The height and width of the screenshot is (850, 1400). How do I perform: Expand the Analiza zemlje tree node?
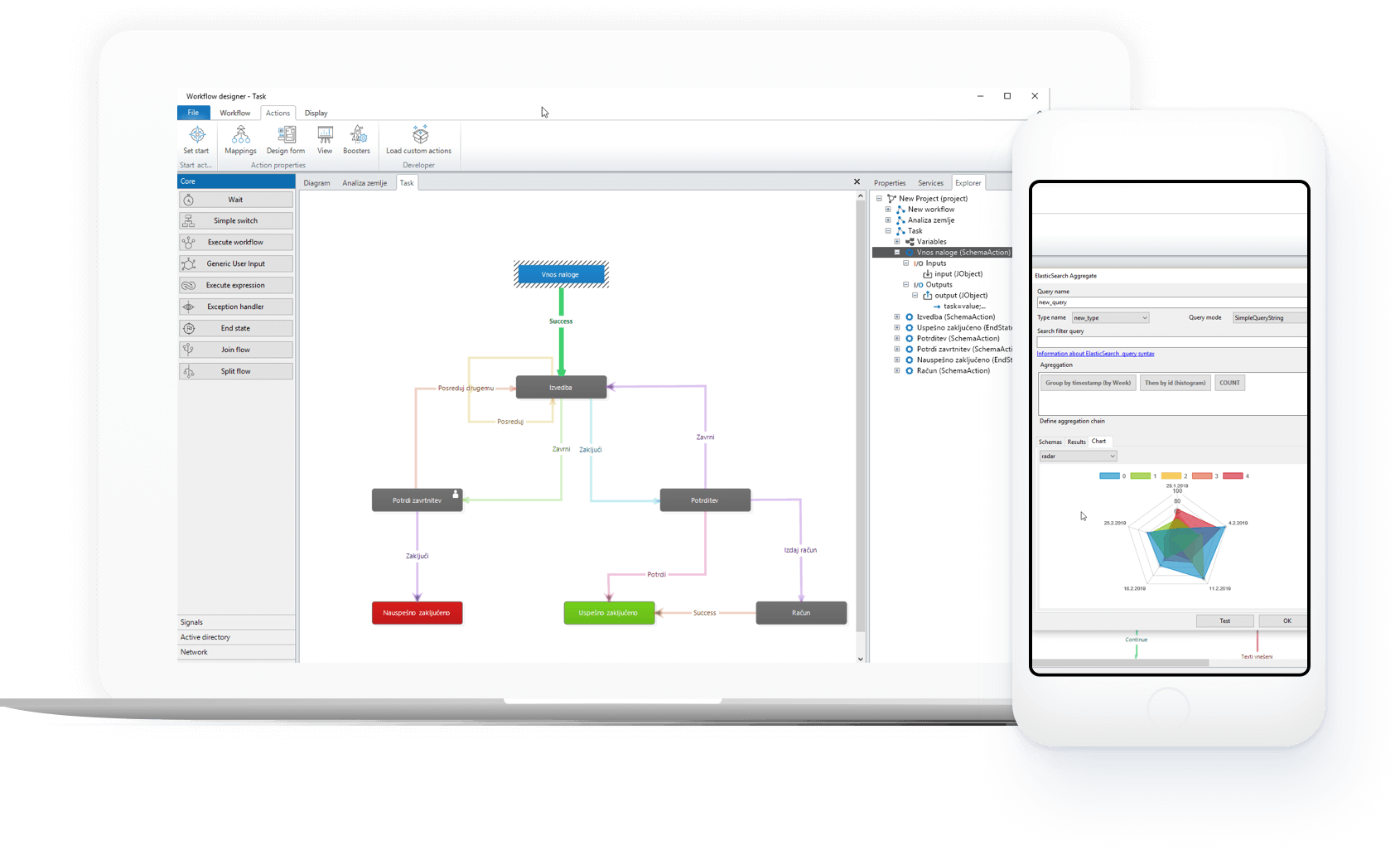coord(888,220)
